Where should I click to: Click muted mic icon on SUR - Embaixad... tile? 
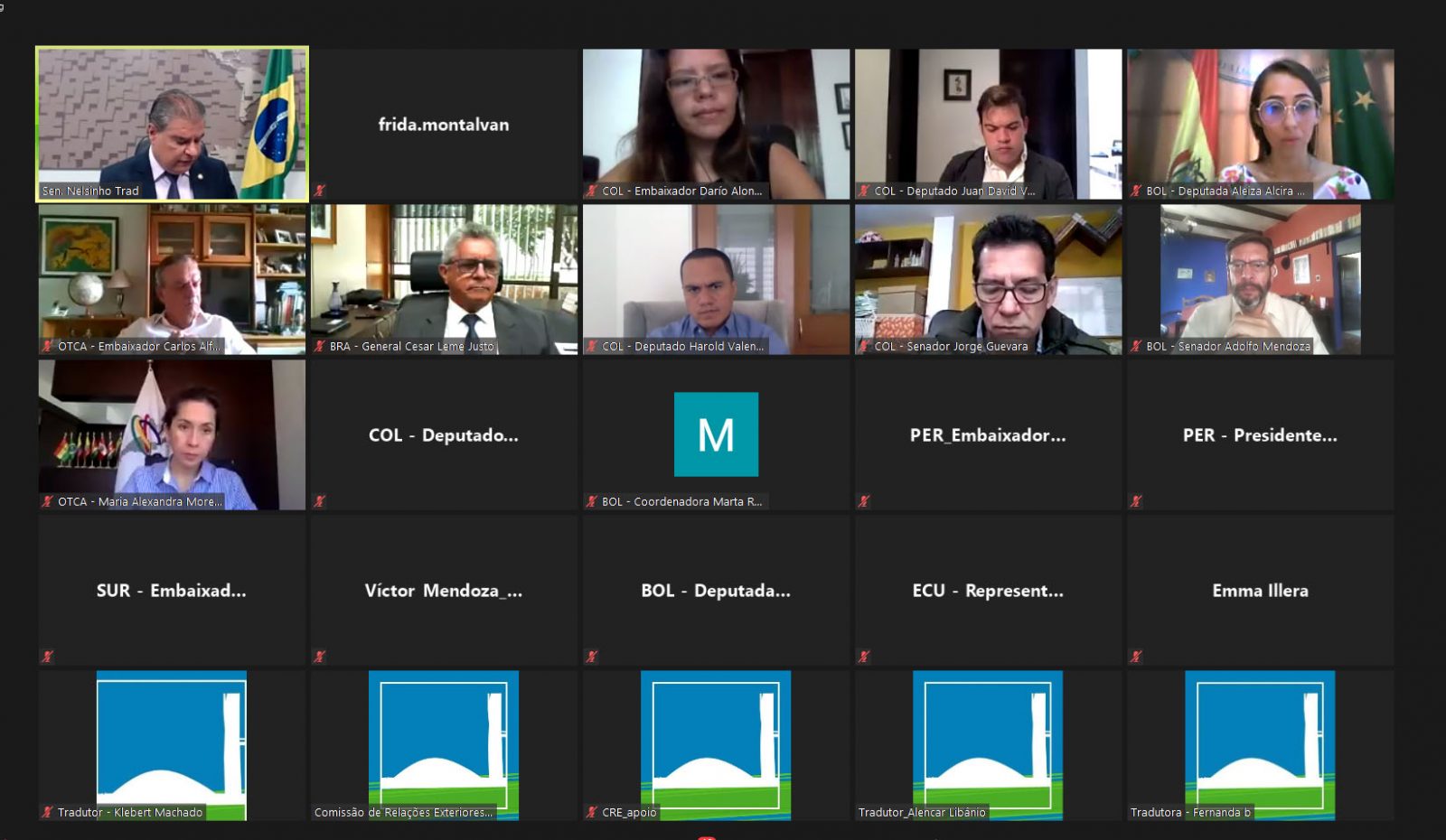(x=47, y=657)
